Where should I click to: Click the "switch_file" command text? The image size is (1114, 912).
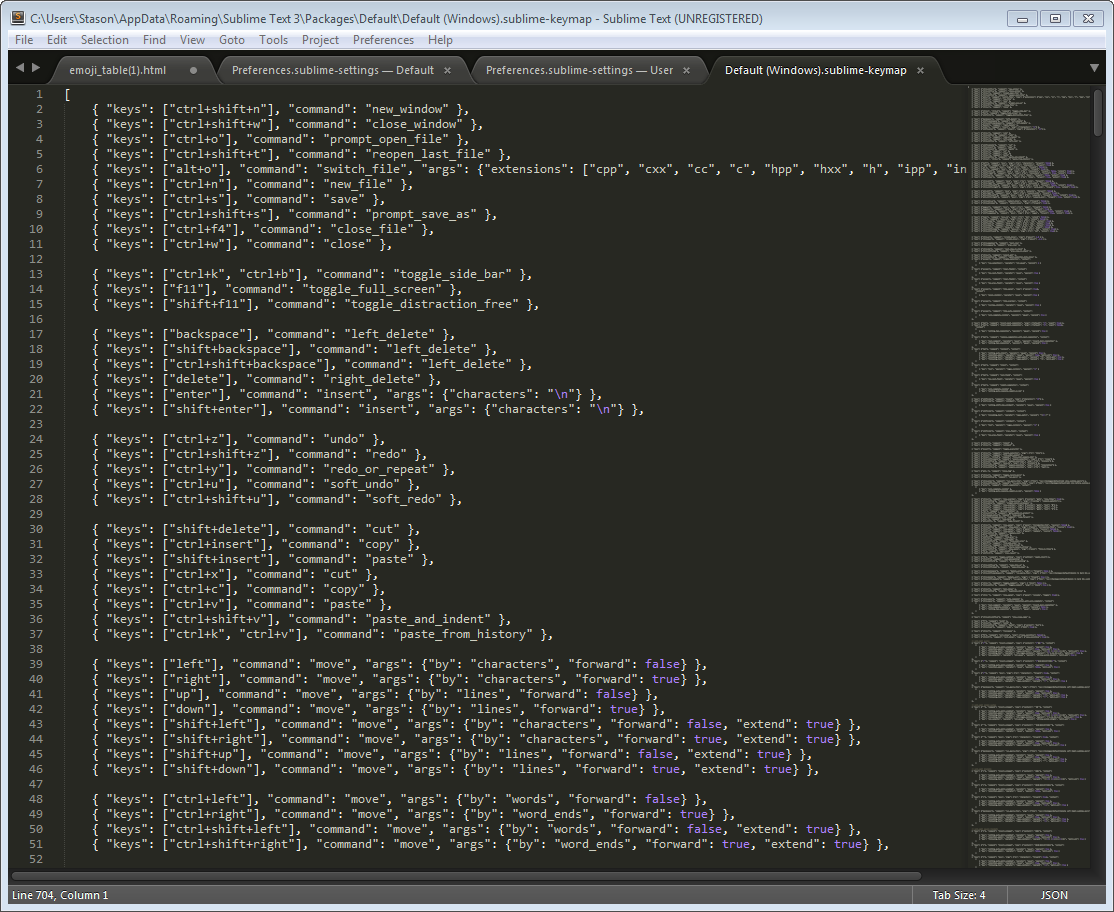click(x=365, y=169)
